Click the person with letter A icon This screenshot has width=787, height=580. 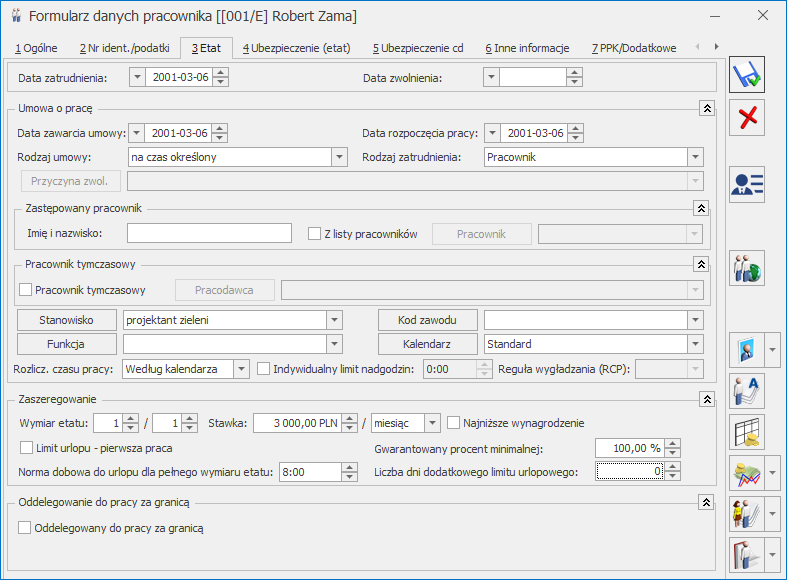coord(746,390)
